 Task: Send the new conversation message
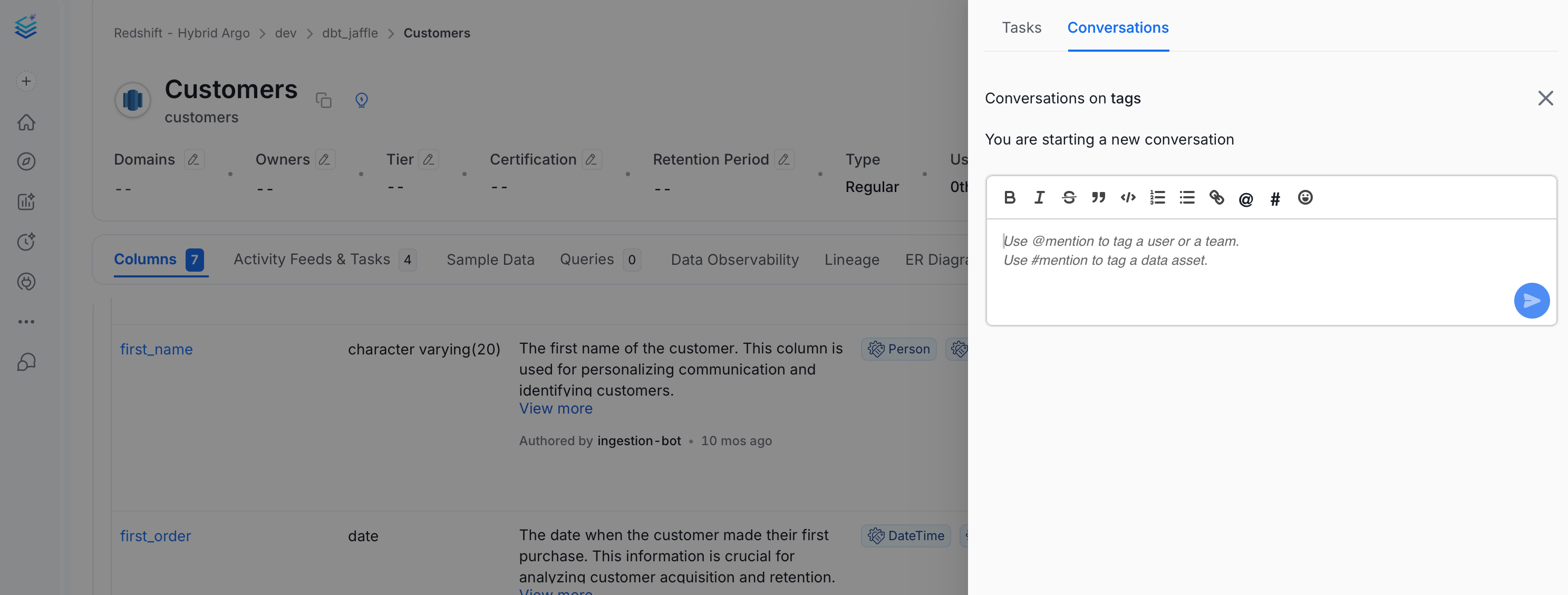(1531, 301)
